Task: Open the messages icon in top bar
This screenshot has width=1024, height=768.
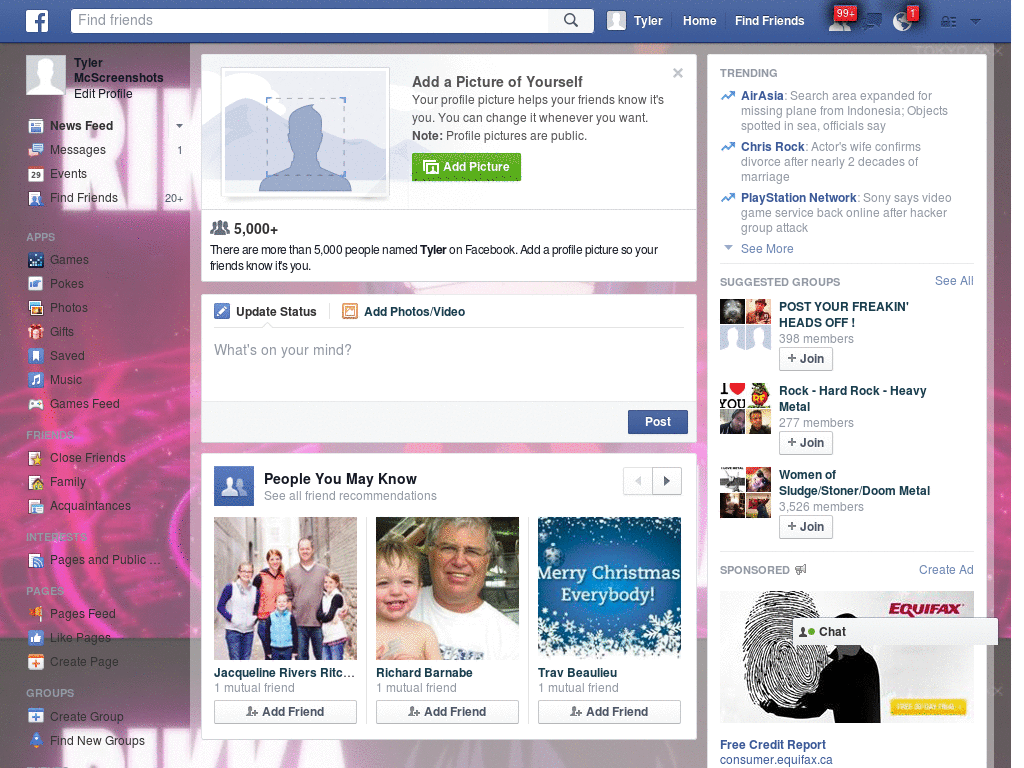Action: [871, 22]
